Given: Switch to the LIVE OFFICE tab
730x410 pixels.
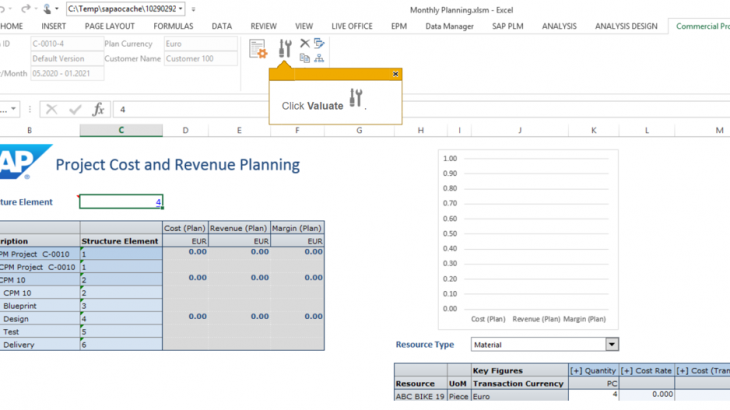Looking at the screenshot, I should [x=352, y=26].
